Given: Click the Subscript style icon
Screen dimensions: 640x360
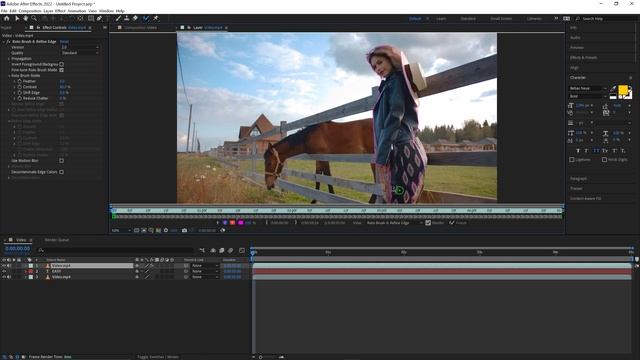Looking at the screenshot, I should tap(623, 151).
